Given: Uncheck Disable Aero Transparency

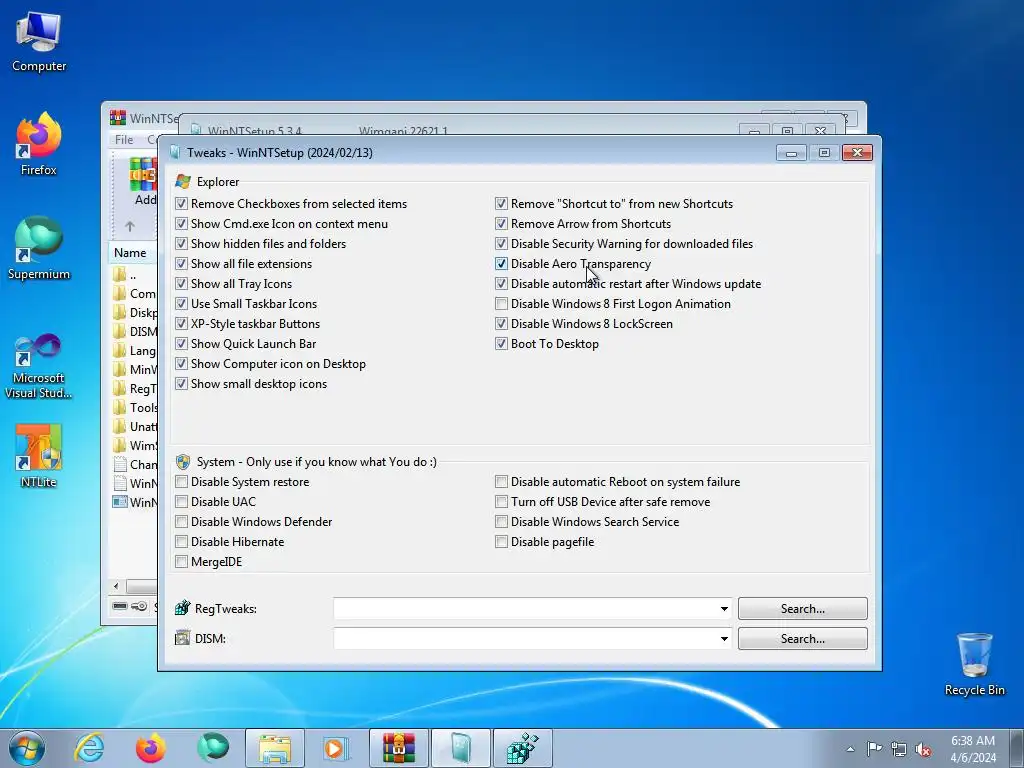Looking at the screenshot, I should tap(502, 264).
